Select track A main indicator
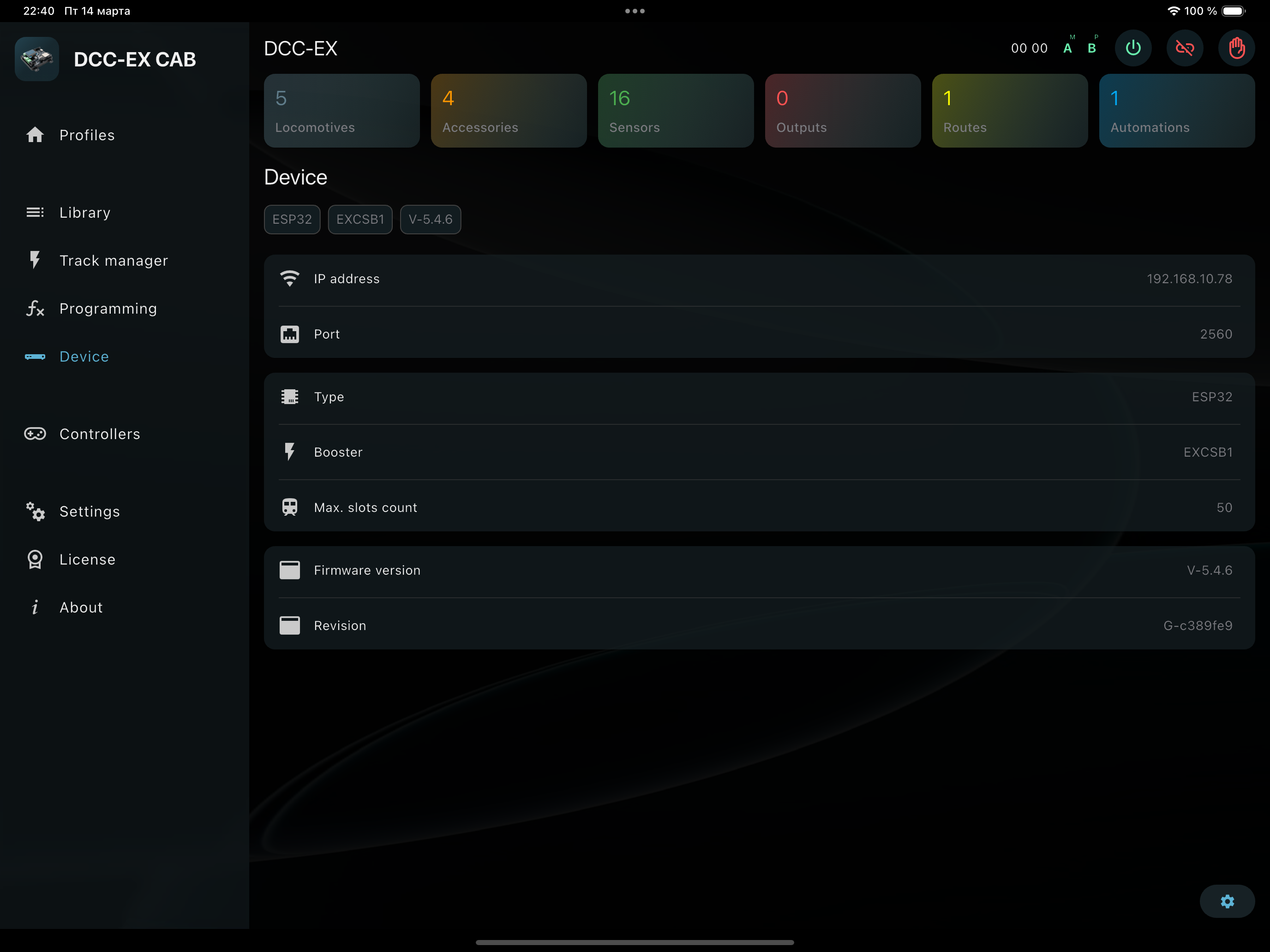 [x=1068, y=46]
